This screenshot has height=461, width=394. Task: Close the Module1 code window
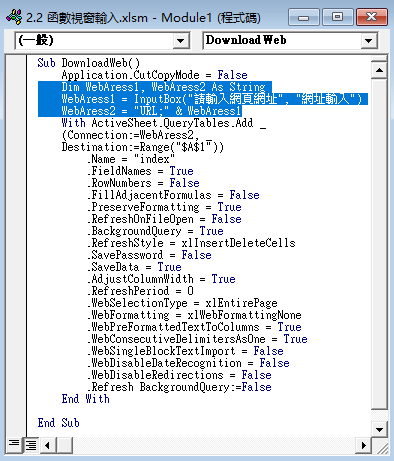[372, 17]
